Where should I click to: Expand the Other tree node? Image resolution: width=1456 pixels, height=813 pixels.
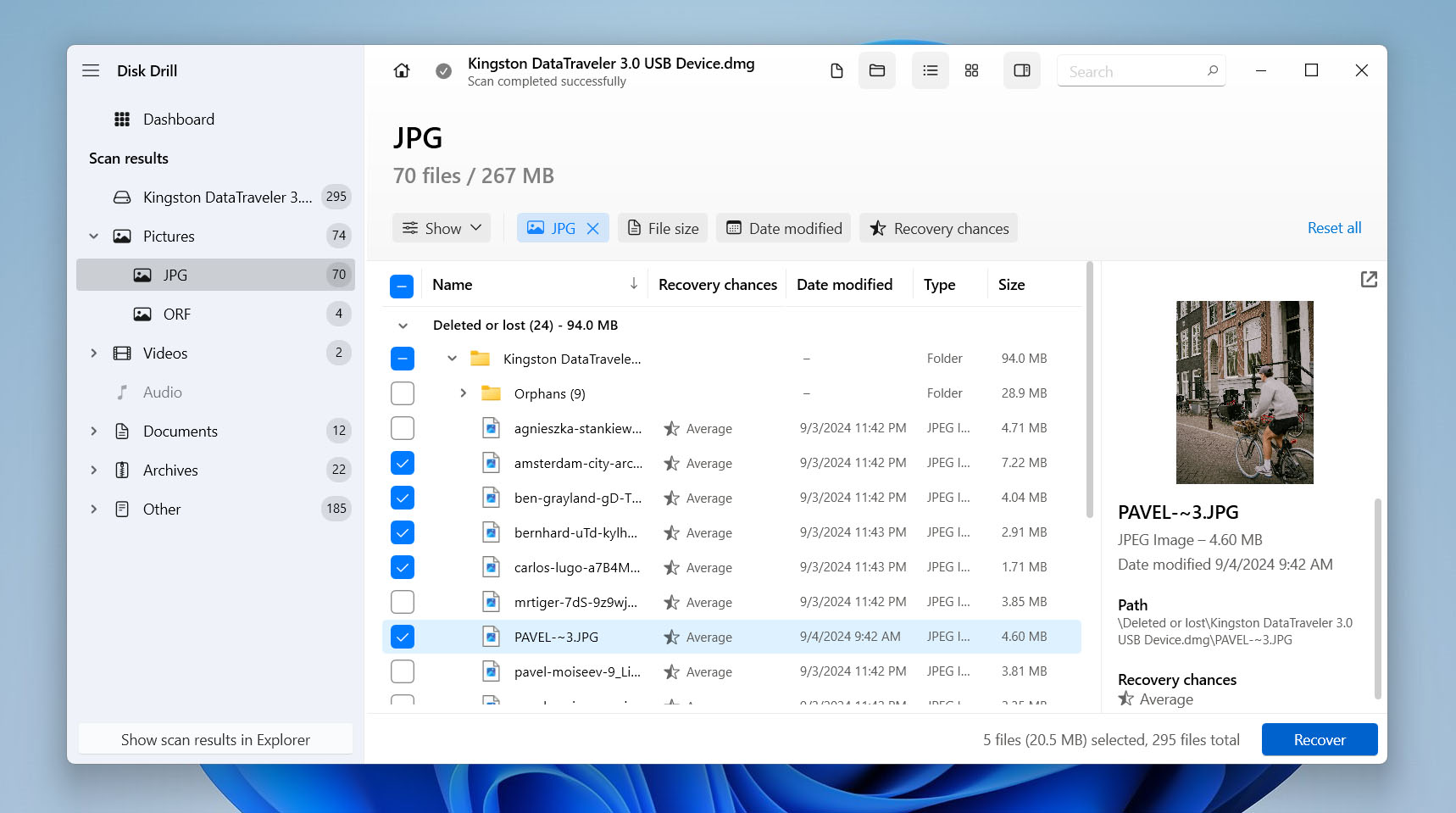(x=94, y=510)
